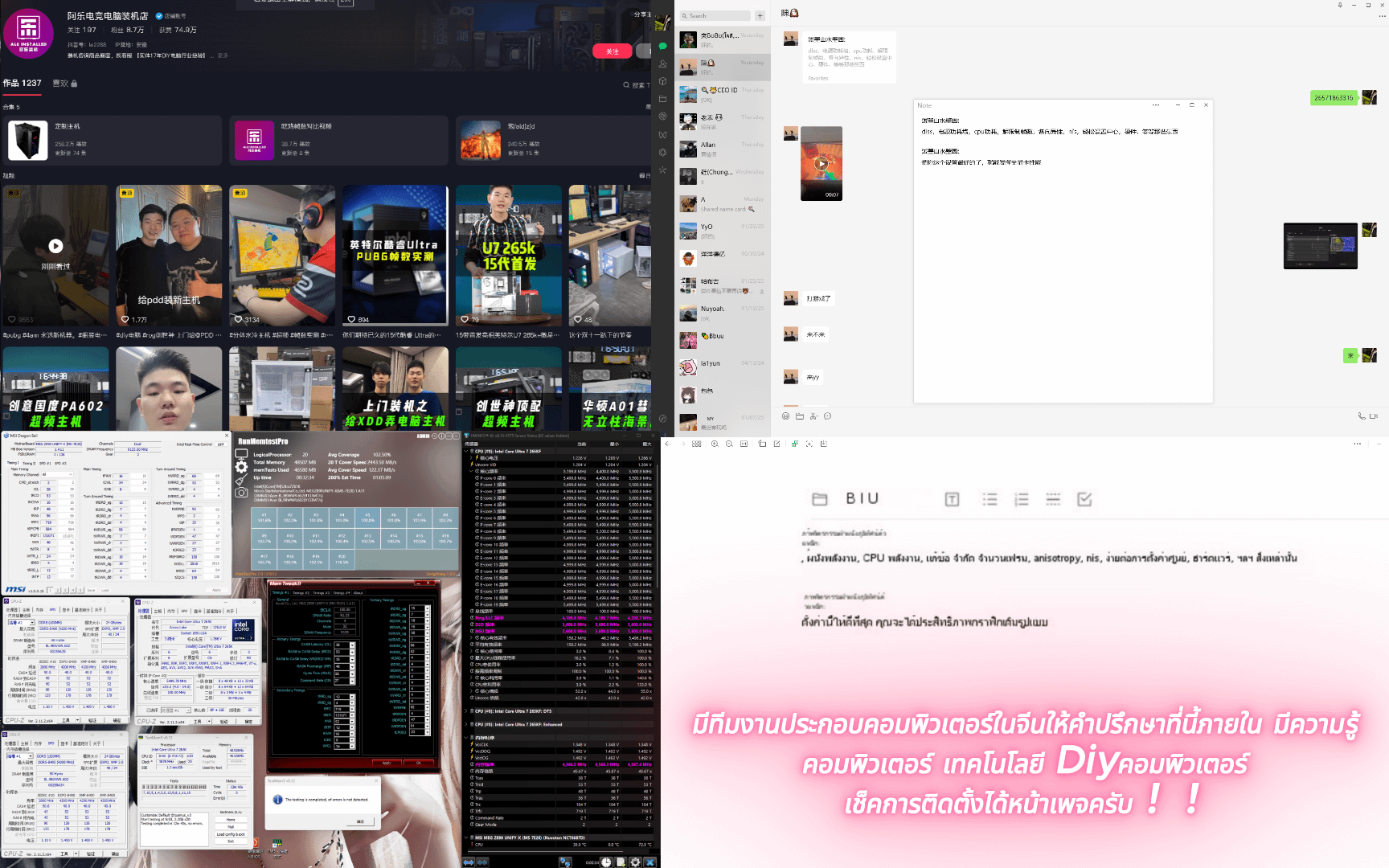Open the three-dot menu of the Note window
1389x868 pixels.
point(1155,105)
